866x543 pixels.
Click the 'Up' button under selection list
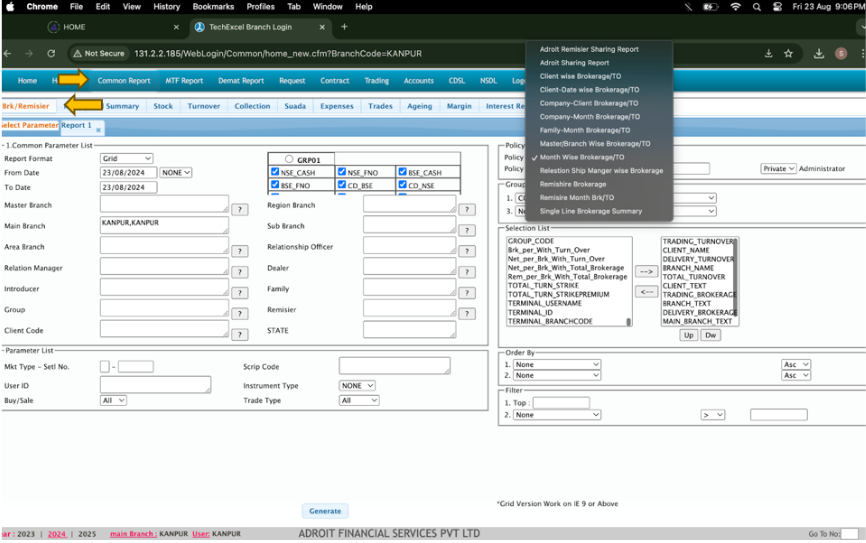coord(688,335)
